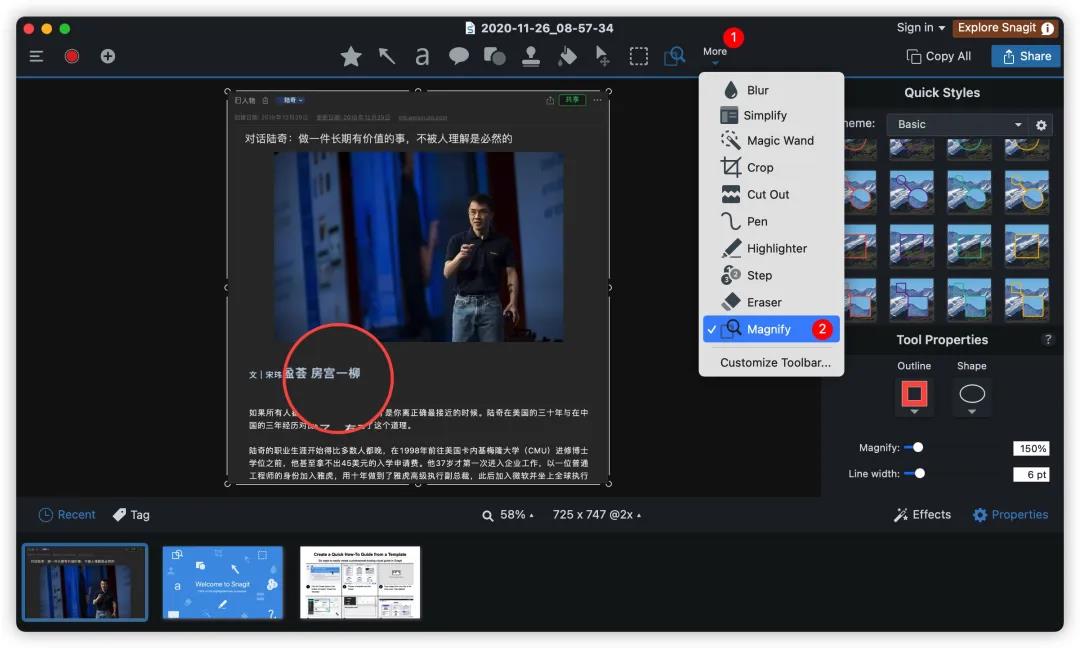Choose the Stamp tool
The height and width of the screenshot is (648, 1080).
click(530, 56)
